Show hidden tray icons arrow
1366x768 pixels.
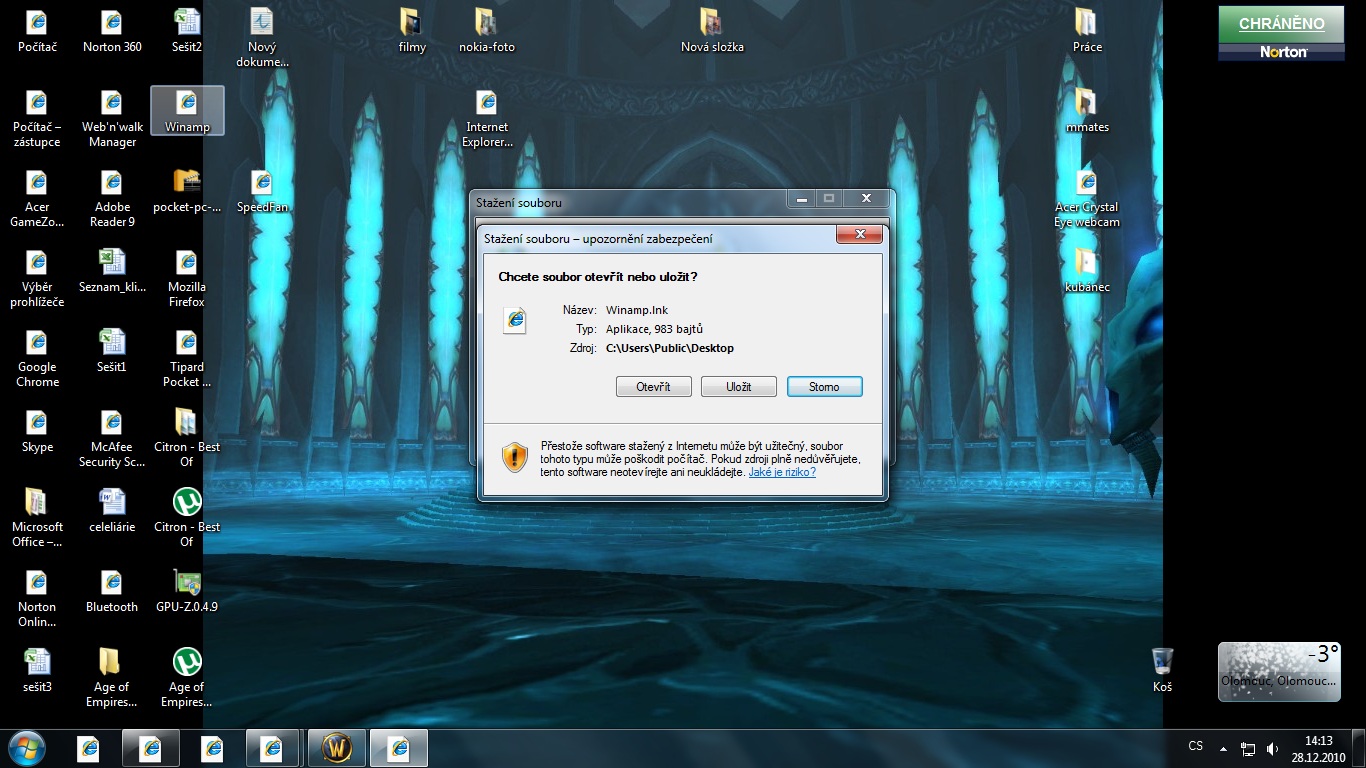1223,748
